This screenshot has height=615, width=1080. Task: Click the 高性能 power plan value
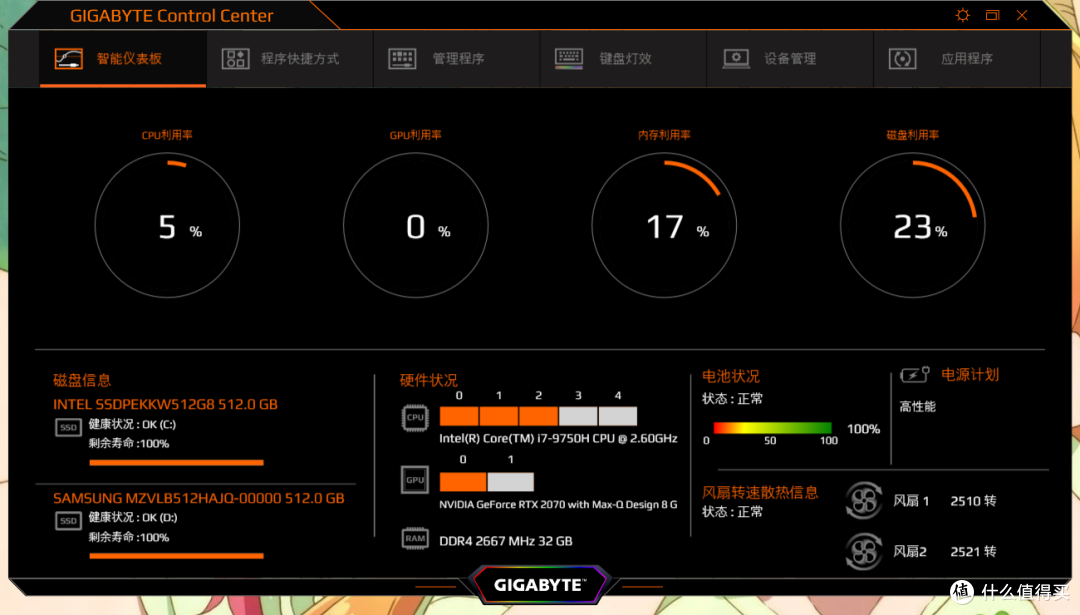917,406
